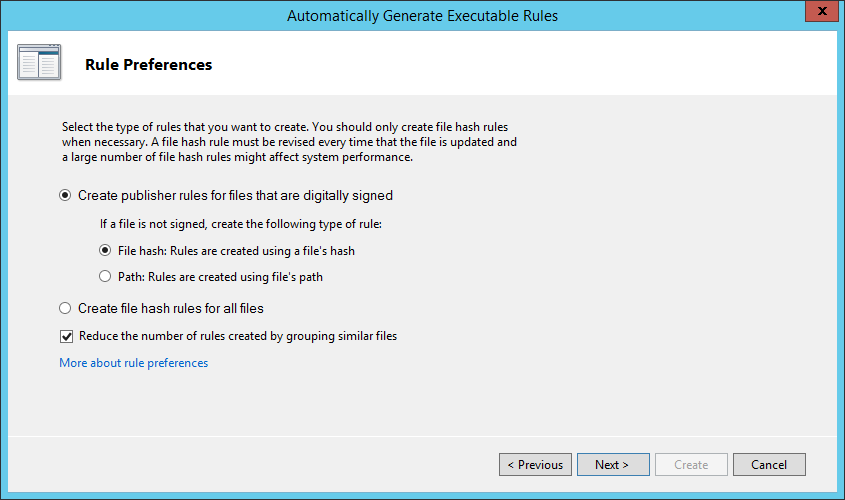Go back with the Previous button

click(x=535, y=464)
